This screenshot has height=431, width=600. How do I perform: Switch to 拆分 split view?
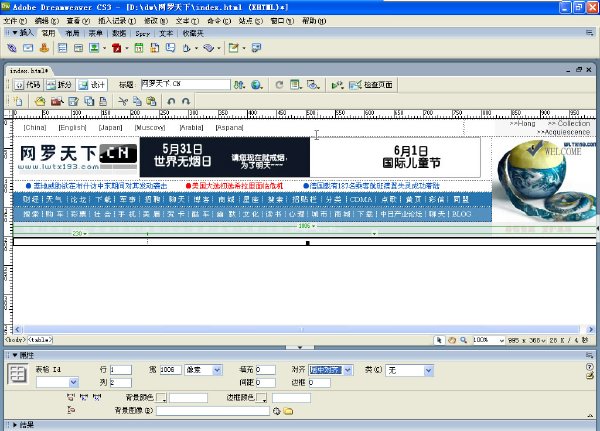(59, 85)
